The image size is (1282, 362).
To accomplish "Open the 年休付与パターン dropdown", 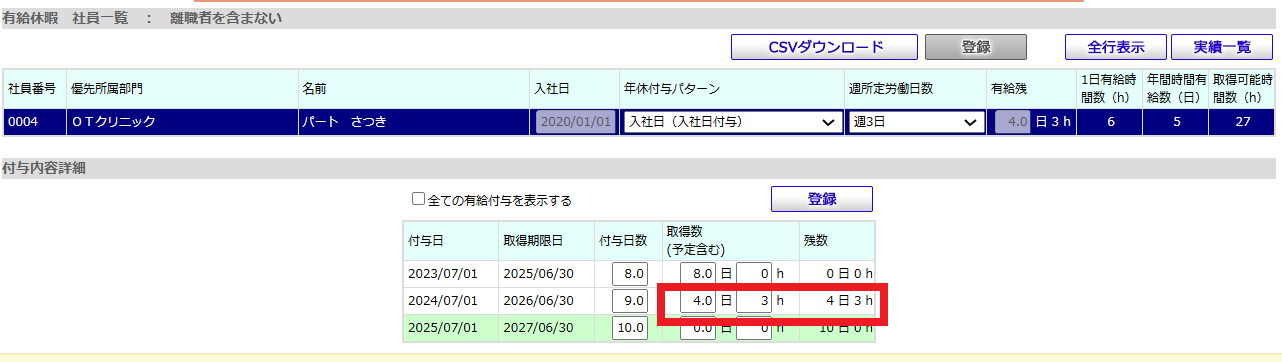I will click(731, 122).
